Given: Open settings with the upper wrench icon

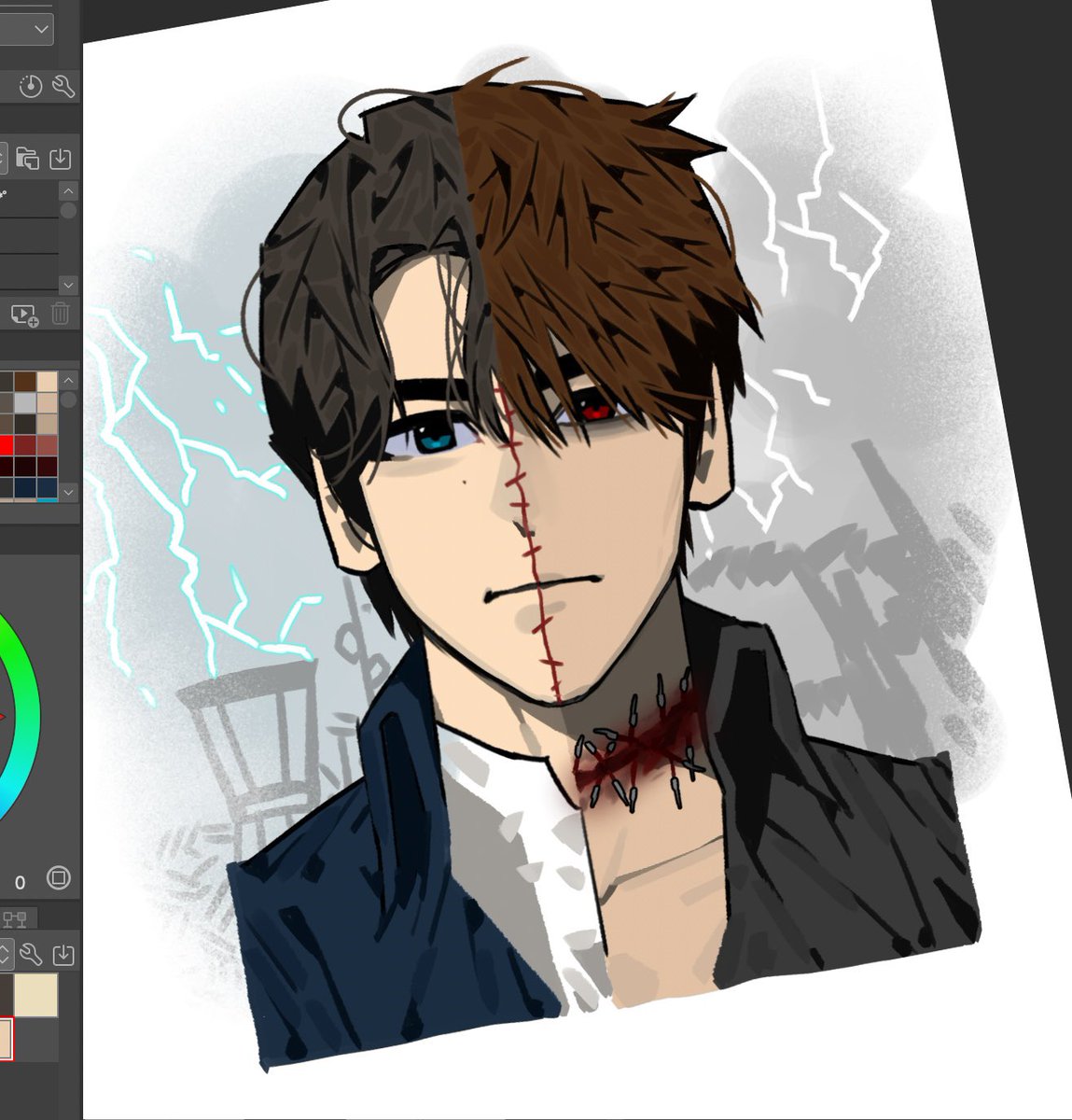Looking at the screenshot, I should coord(63,87).
